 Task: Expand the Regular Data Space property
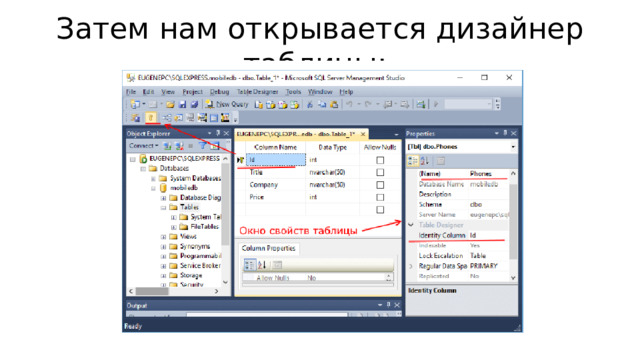pyautogui.click(x=411, y=266)
